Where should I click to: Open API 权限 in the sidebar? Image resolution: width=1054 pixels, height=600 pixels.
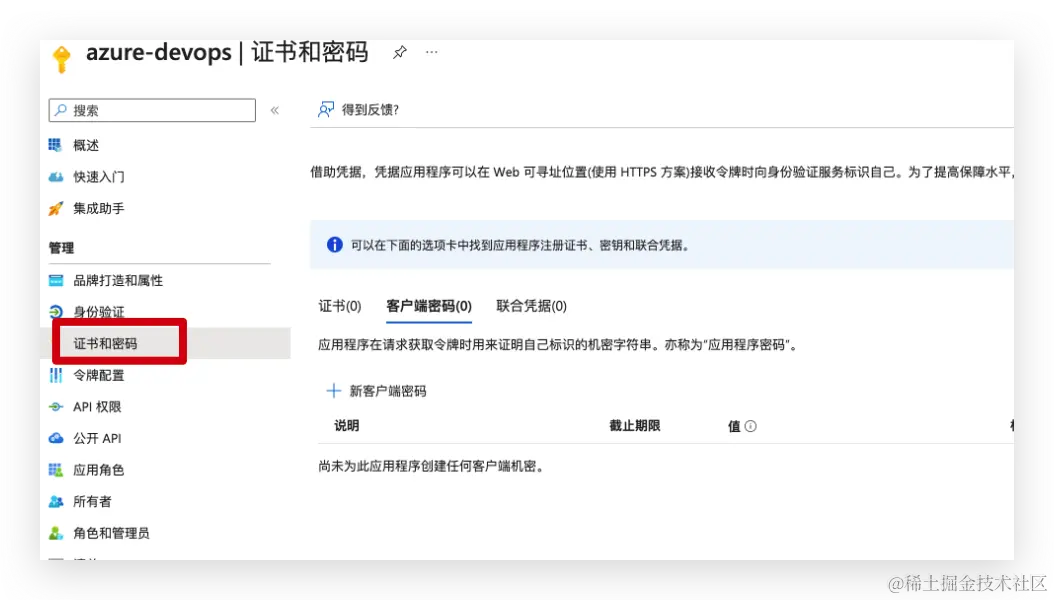pyautogui.click(x=97, y=406)
